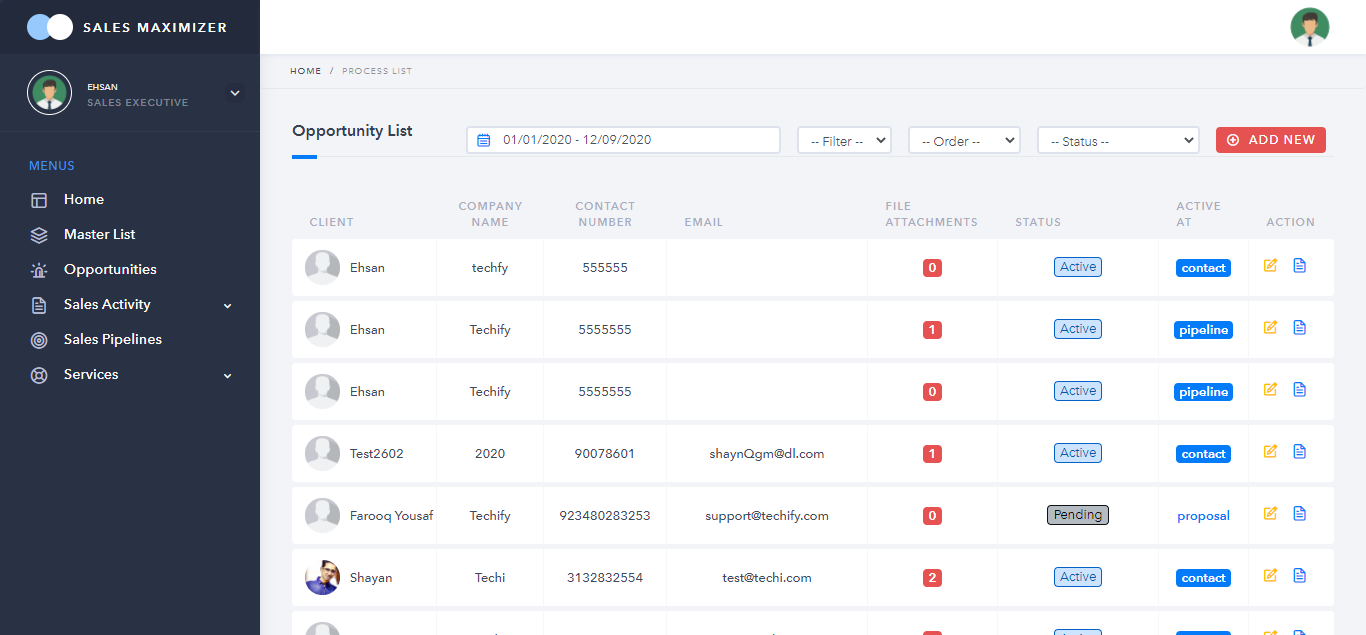Click the FILE ATTACHMENTS column header
1366x635 pixels.
click(x=931, y=214)
